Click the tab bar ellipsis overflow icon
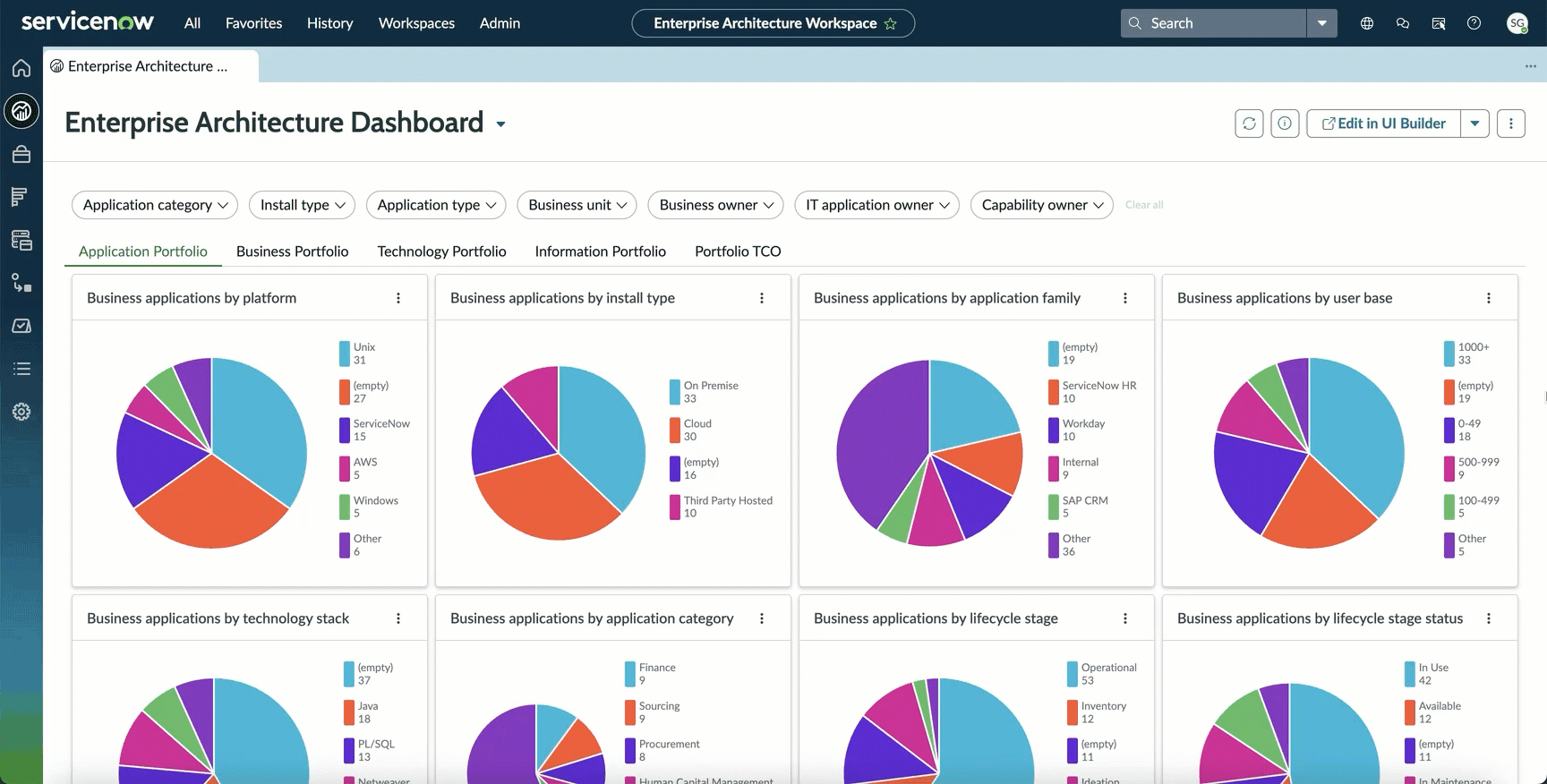The width and height of the screenshot is (1547, 784). coord(1530,66)
